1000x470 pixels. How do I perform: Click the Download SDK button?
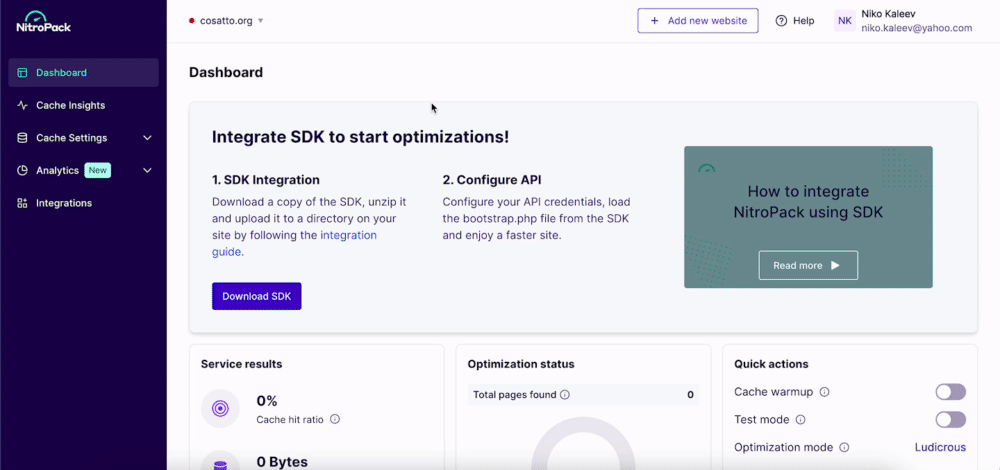[x=256, y=296]
